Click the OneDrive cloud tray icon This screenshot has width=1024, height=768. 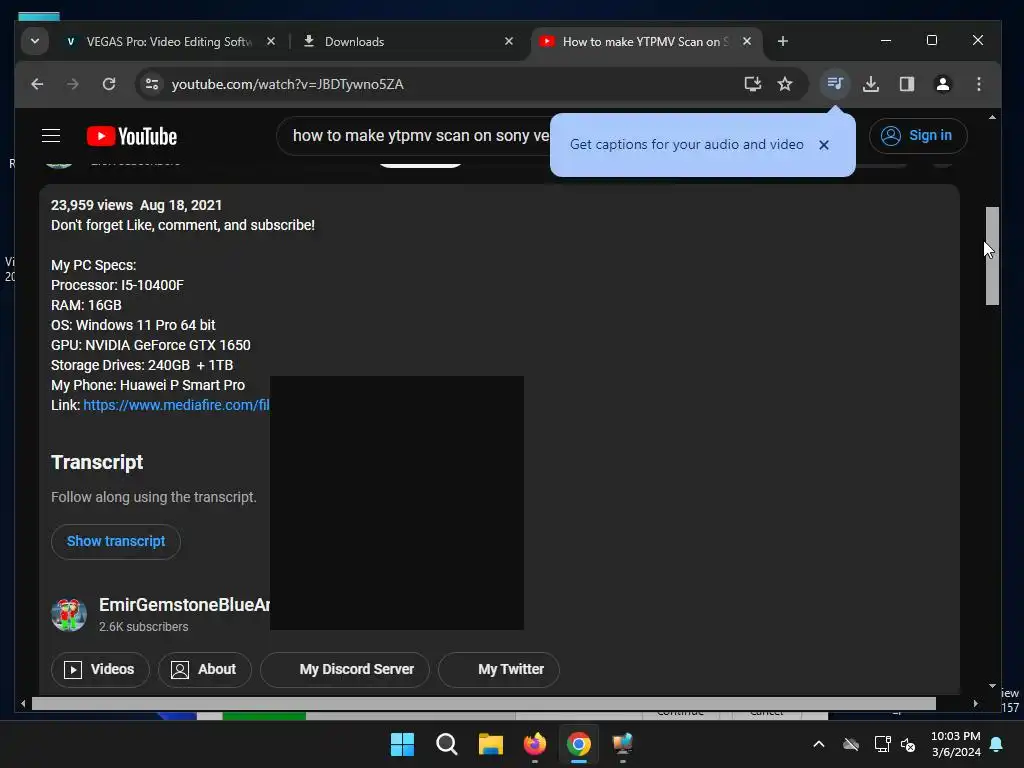(x=851, y=744)
